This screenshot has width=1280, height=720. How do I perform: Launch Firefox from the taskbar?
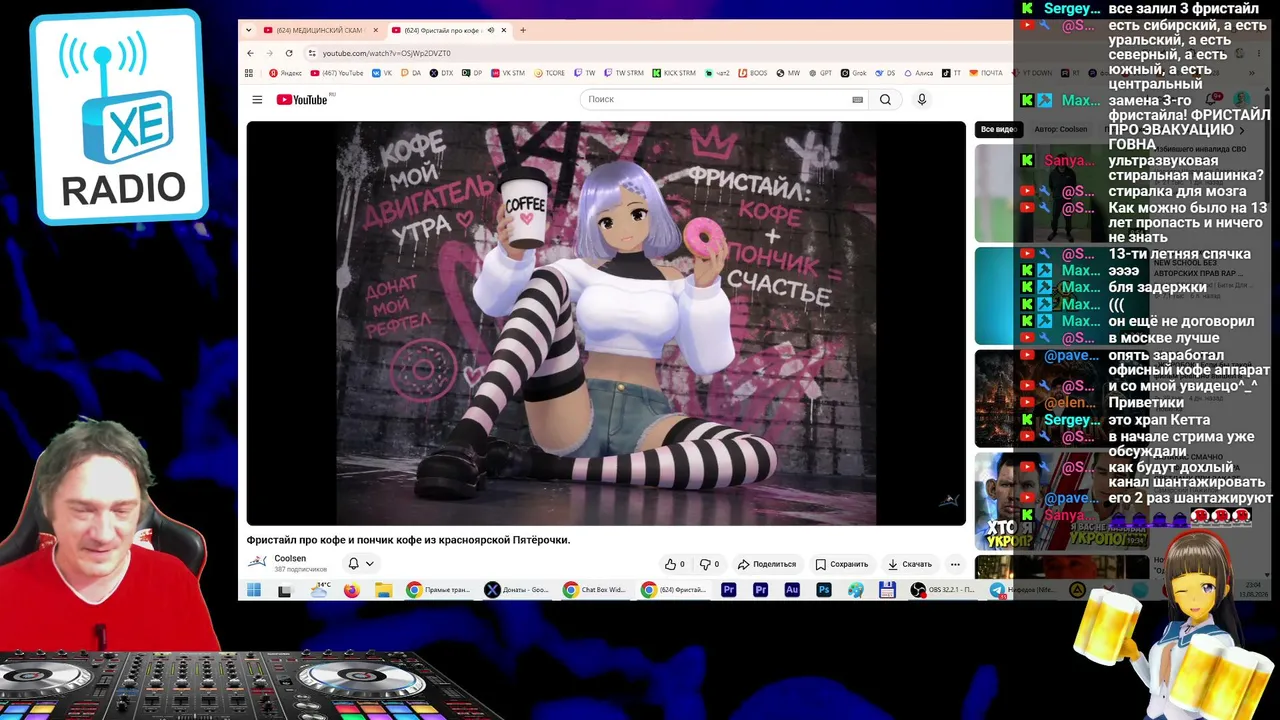tap(351, 590)
